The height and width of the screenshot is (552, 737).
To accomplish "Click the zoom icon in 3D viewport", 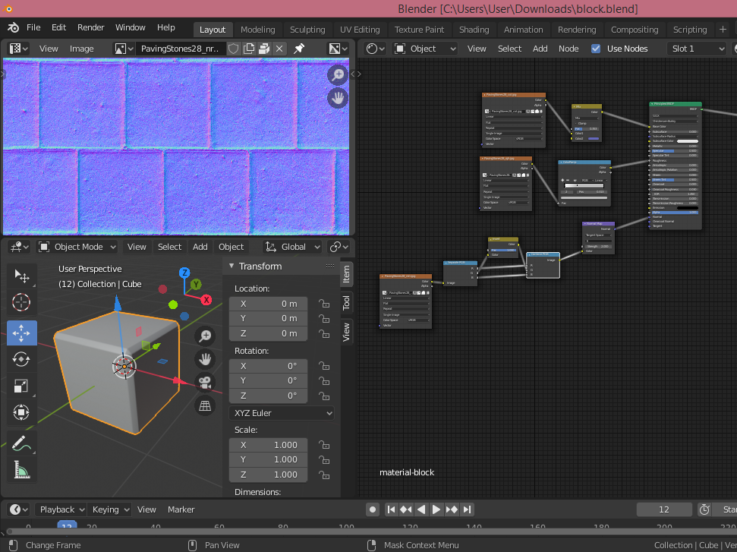I will 205,336.
